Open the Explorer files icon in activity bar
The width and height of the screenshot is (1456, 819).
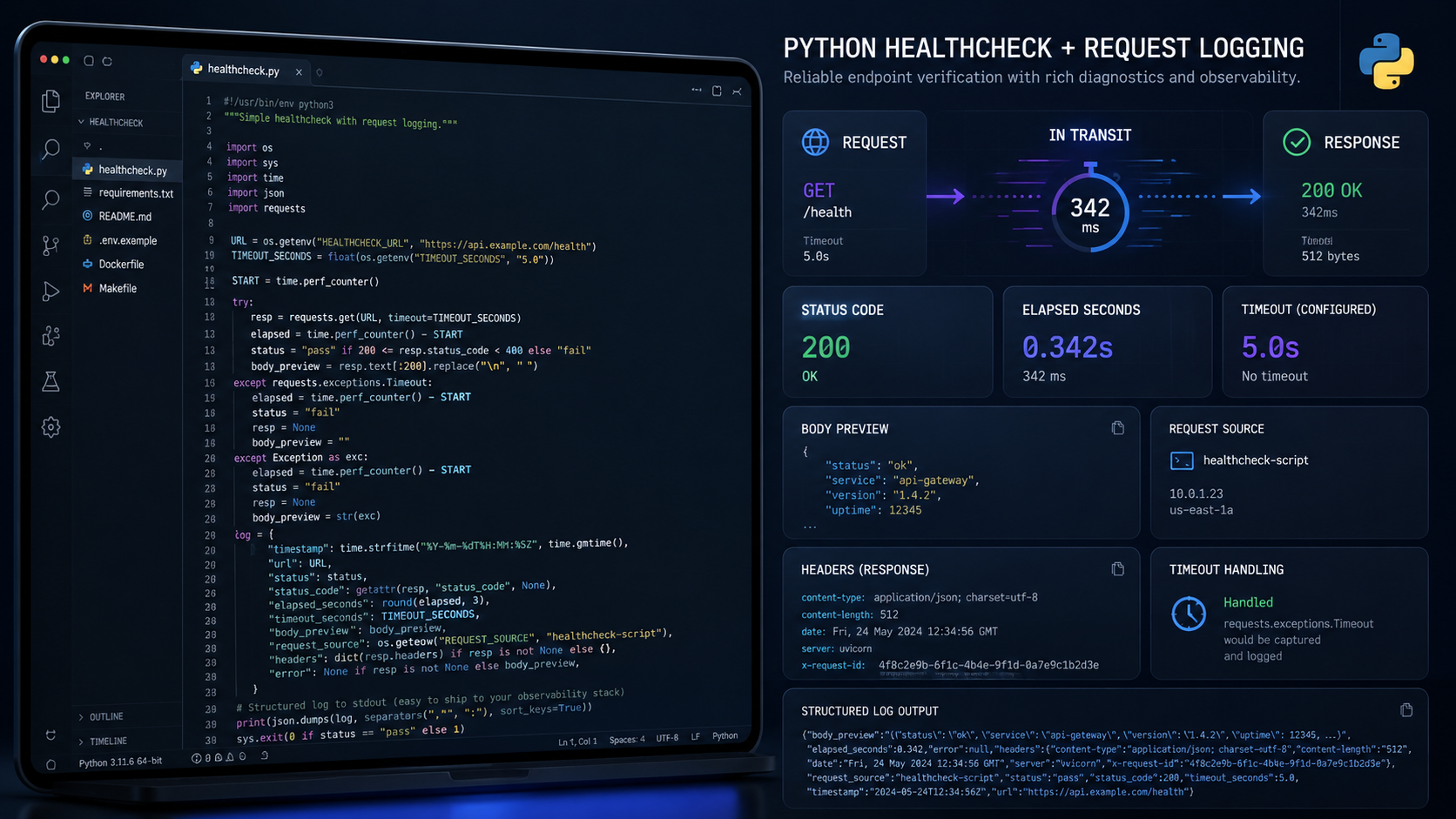tap(51, 101)
